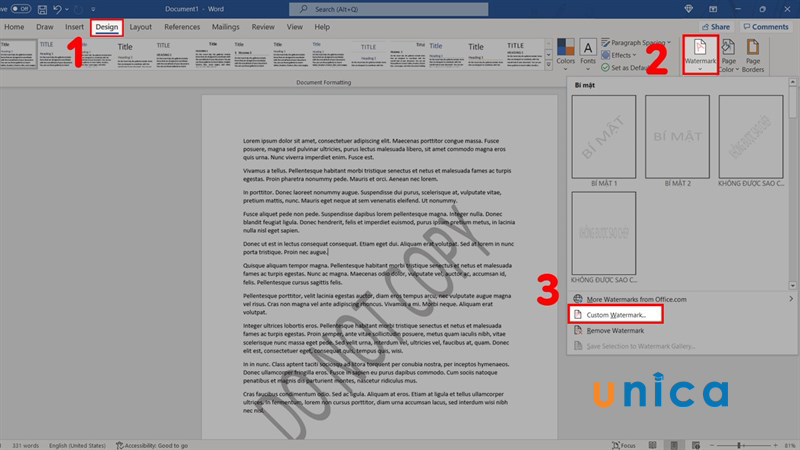This screenshot has height=450, width=800.
Task: Open the Draw tab
Action: 44,27
